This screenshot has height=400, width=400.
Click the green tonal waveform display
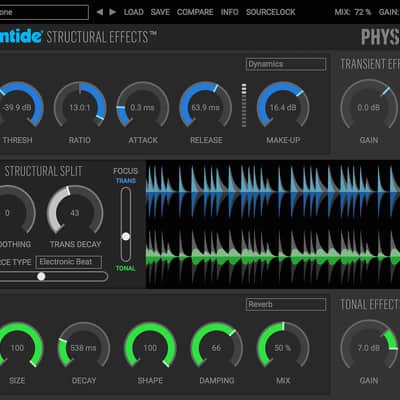[x=273, y=257]
